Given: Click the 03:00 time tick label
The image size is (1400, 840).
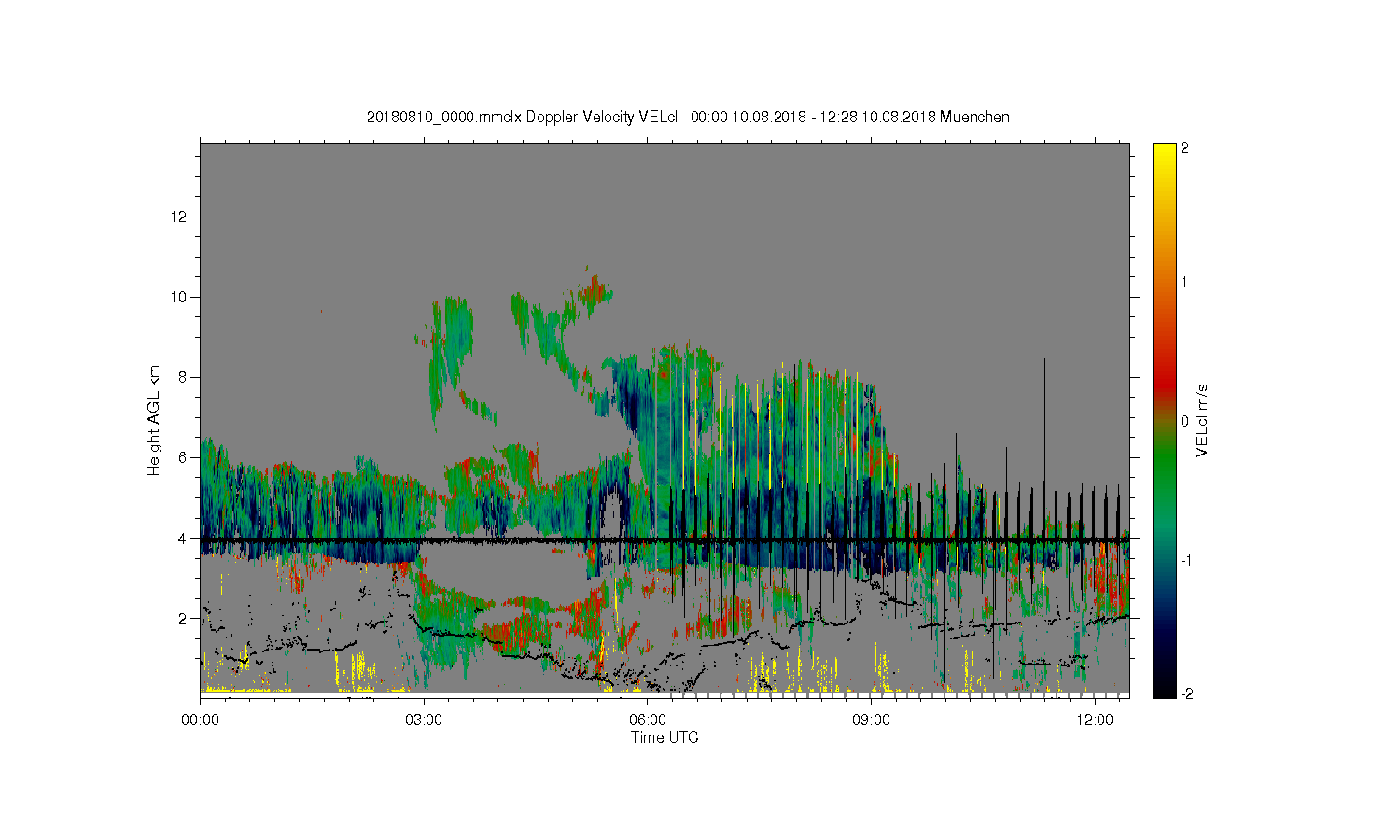Looking at the screenshot, I should click(x=424, y=721).
